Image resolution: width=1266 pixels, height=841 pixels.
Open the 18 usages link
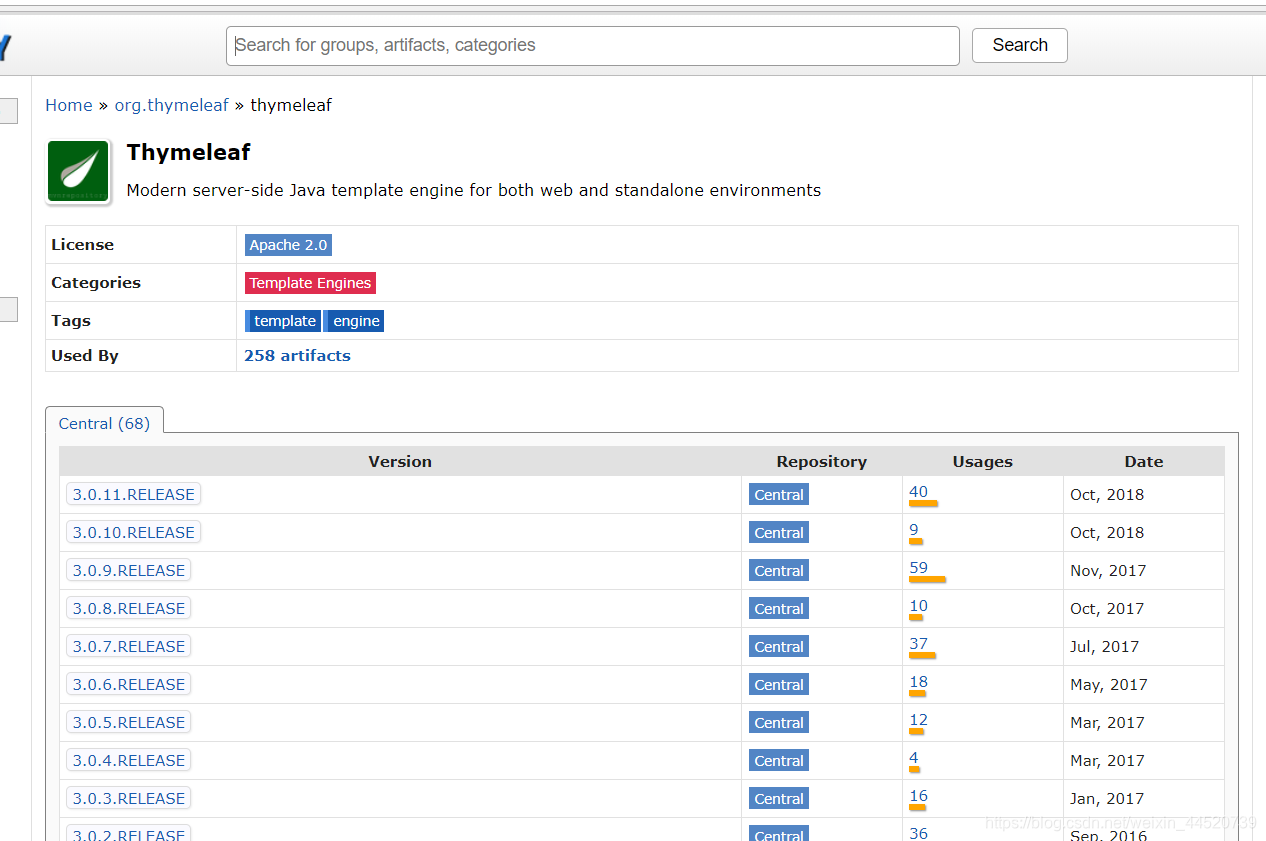tap(919, 682)
